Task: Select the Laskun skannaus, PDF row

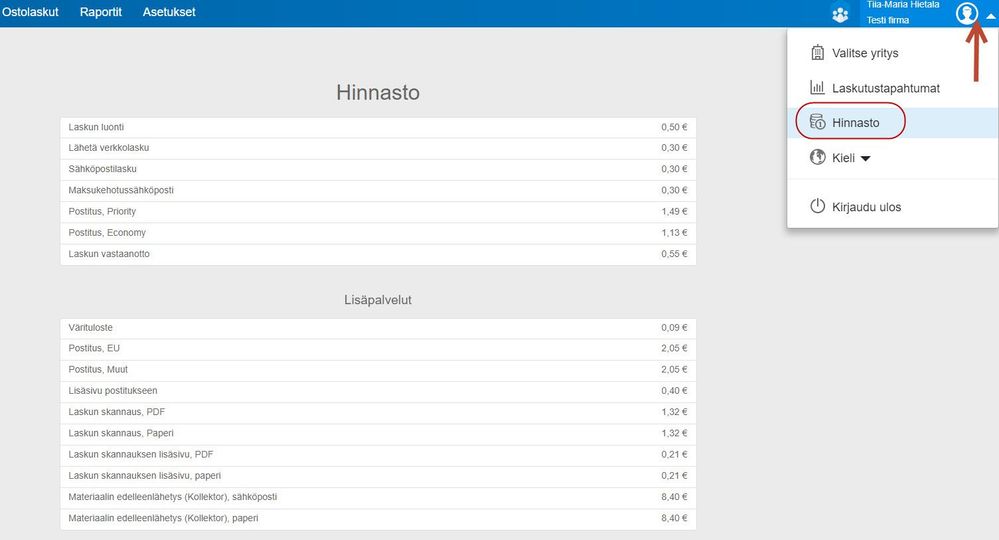Action: pyautogui.click(x=378, y=412)
